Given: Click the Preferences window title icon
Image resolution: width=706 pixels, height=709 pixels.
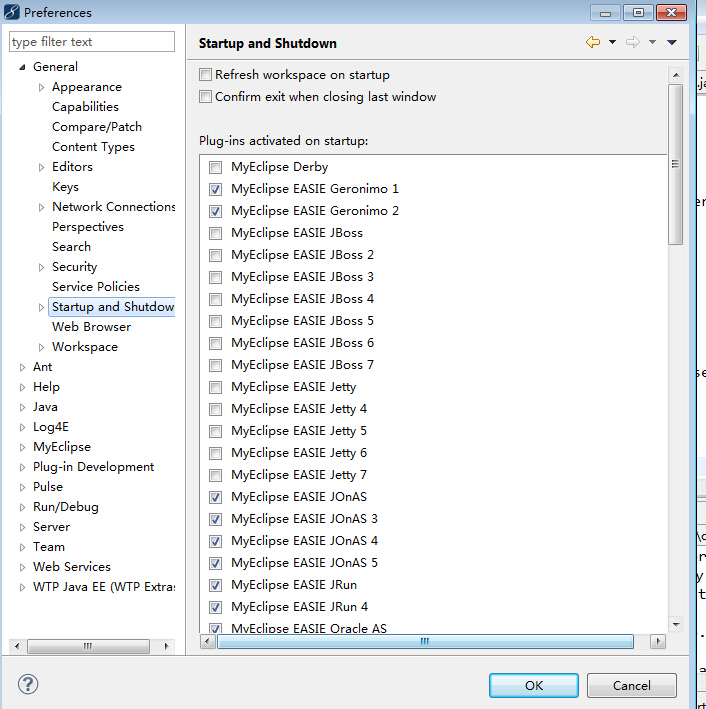Looking at the screenshot, I should pos(11,12).
